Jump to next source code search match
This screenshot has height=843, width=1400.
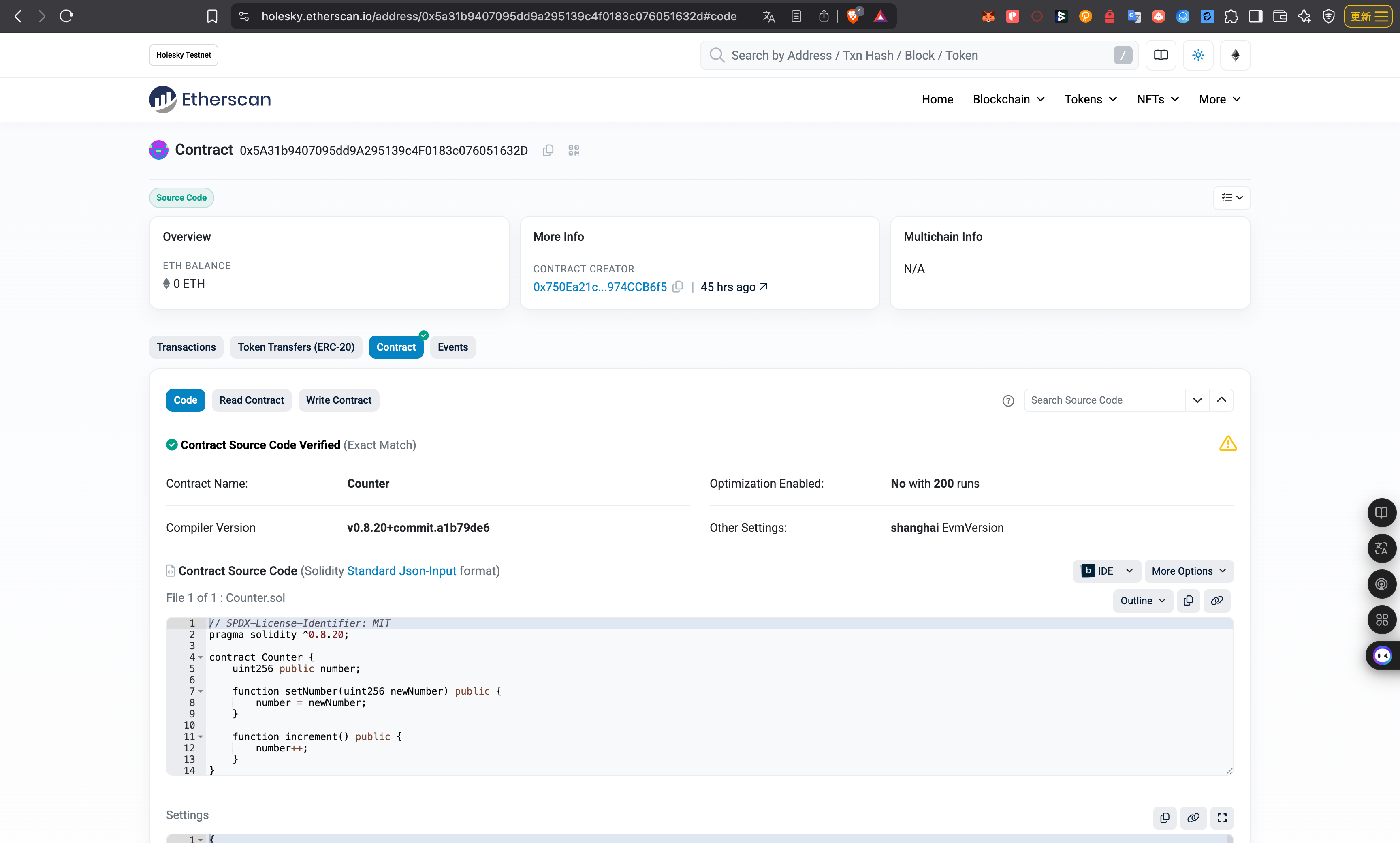coord(1197,400)
